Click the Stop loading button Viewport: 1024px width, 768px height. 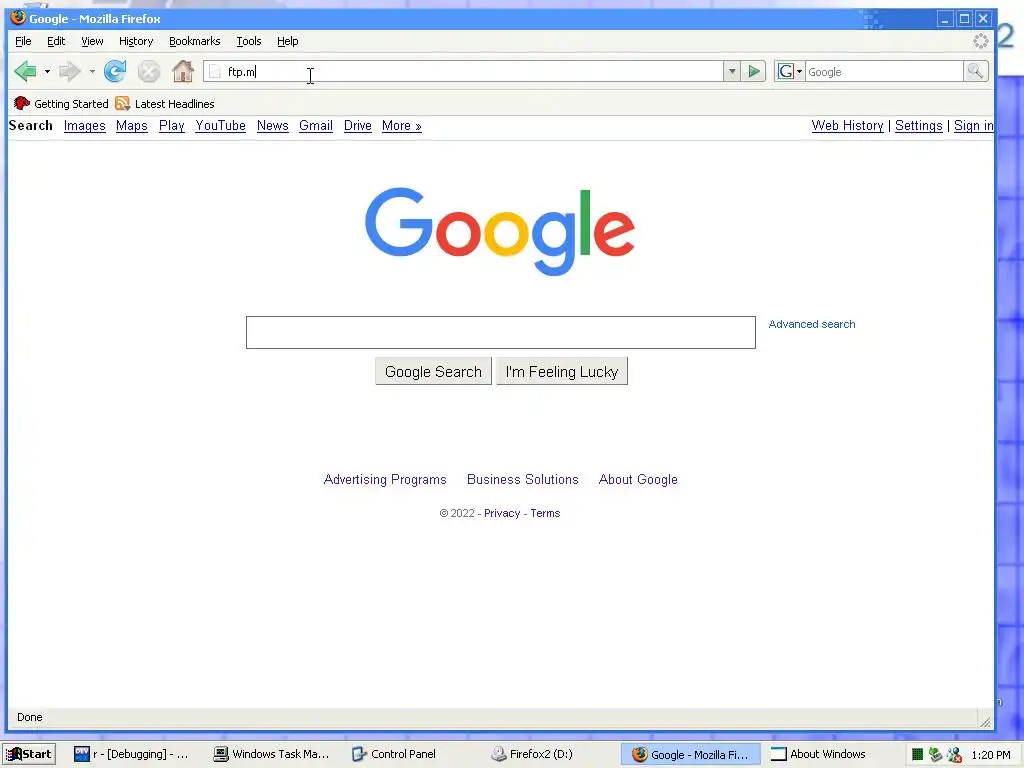tap(149, 71)
